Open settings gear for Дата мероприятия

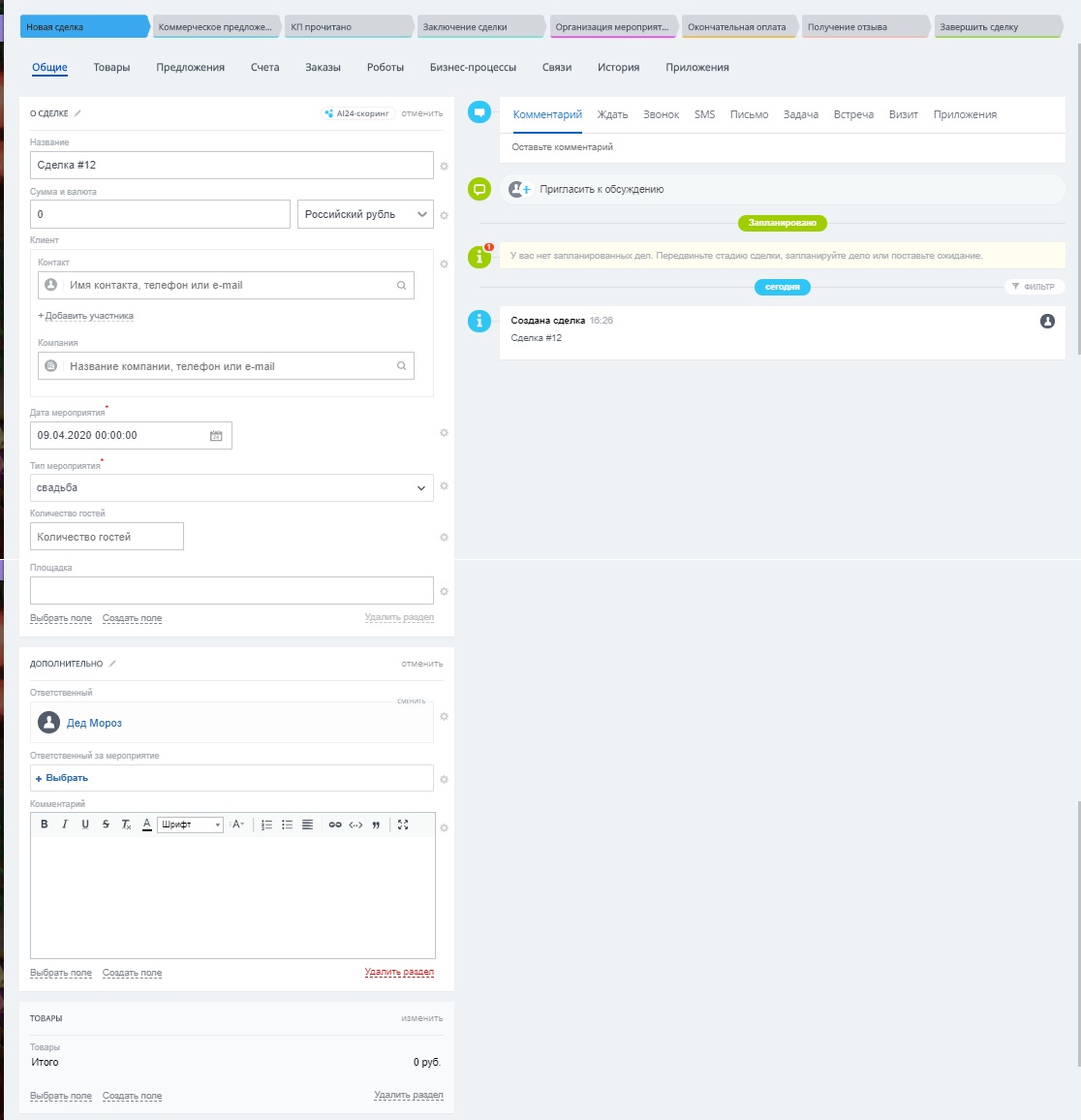tap(444, 432)
